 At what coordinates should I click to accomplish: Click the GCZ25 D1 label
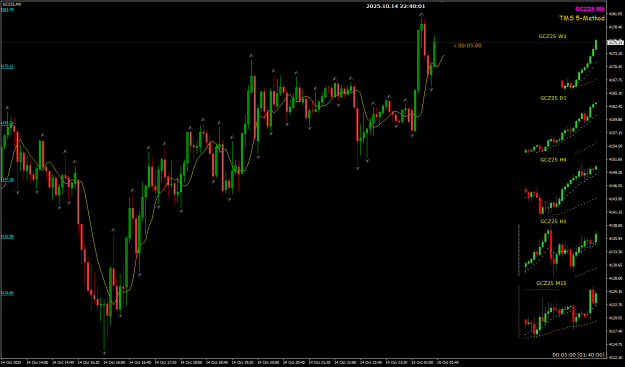tap(553, 98)
